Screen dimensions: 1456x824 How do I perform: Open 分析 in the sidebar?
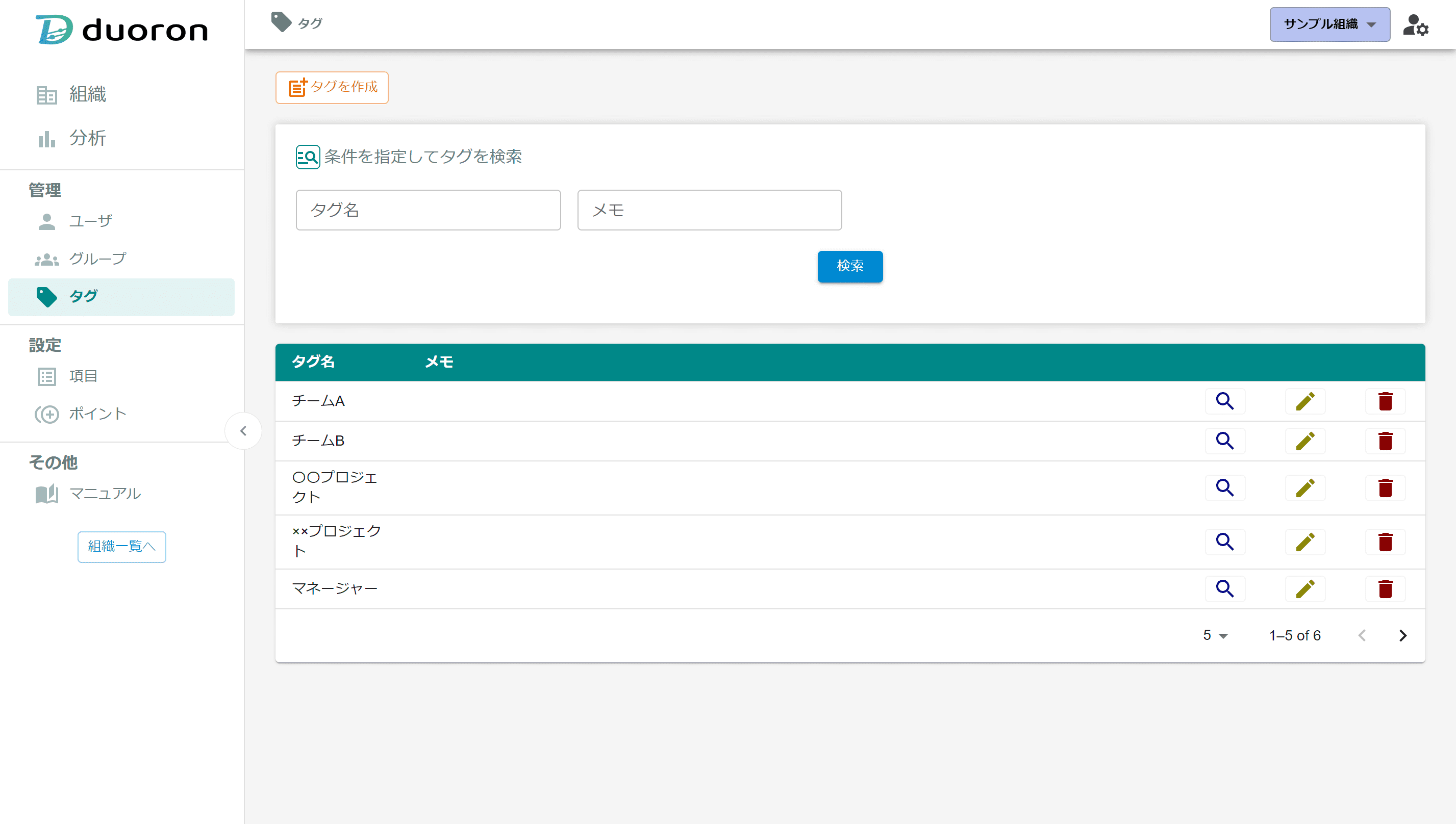[122, 138]
